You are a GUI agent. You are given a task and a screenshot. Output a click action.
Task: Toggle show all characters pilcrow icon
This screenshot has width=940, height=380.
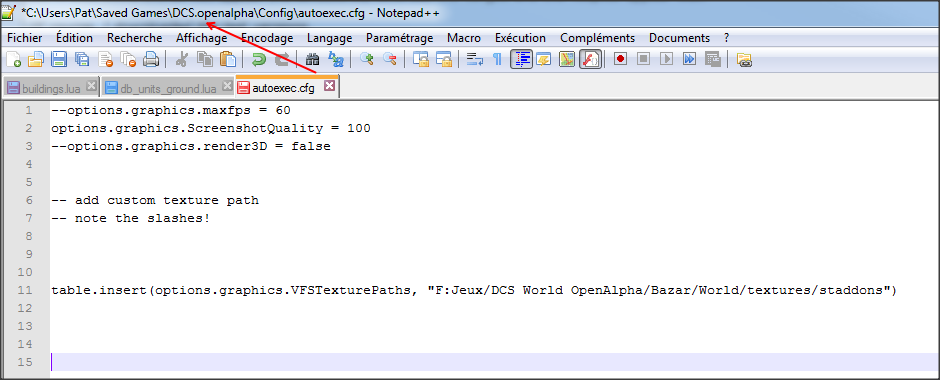pos(497,59)
